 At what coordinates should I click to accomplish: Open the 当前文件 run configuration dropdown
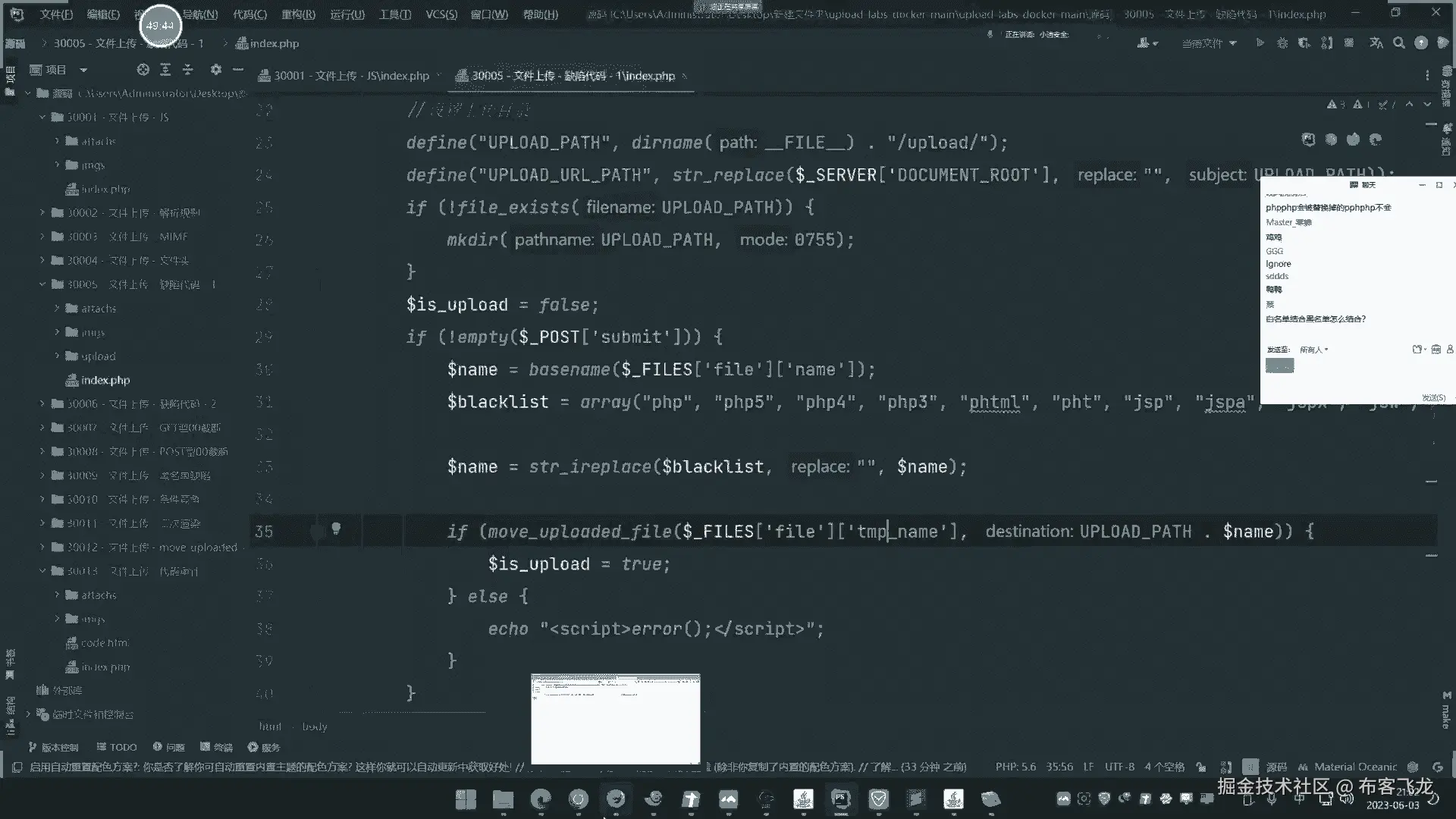point(1209,43)
